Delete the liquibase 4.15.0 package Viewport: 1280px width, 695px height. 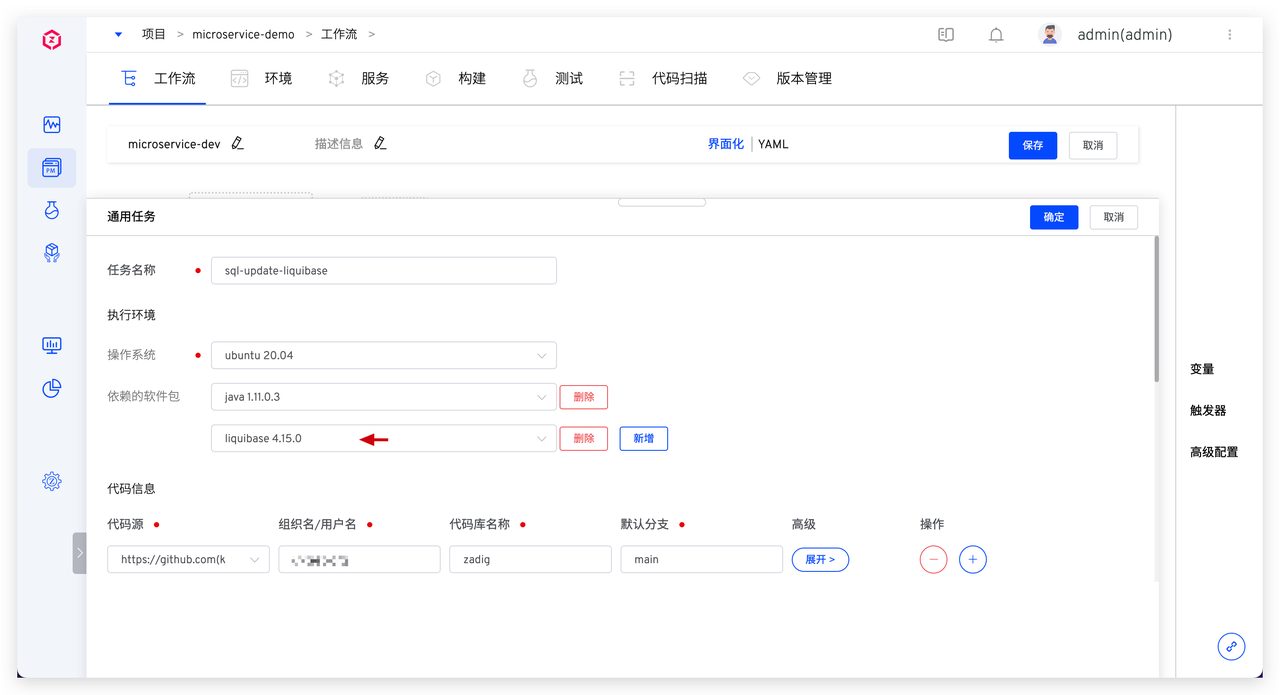pos(584,438)
